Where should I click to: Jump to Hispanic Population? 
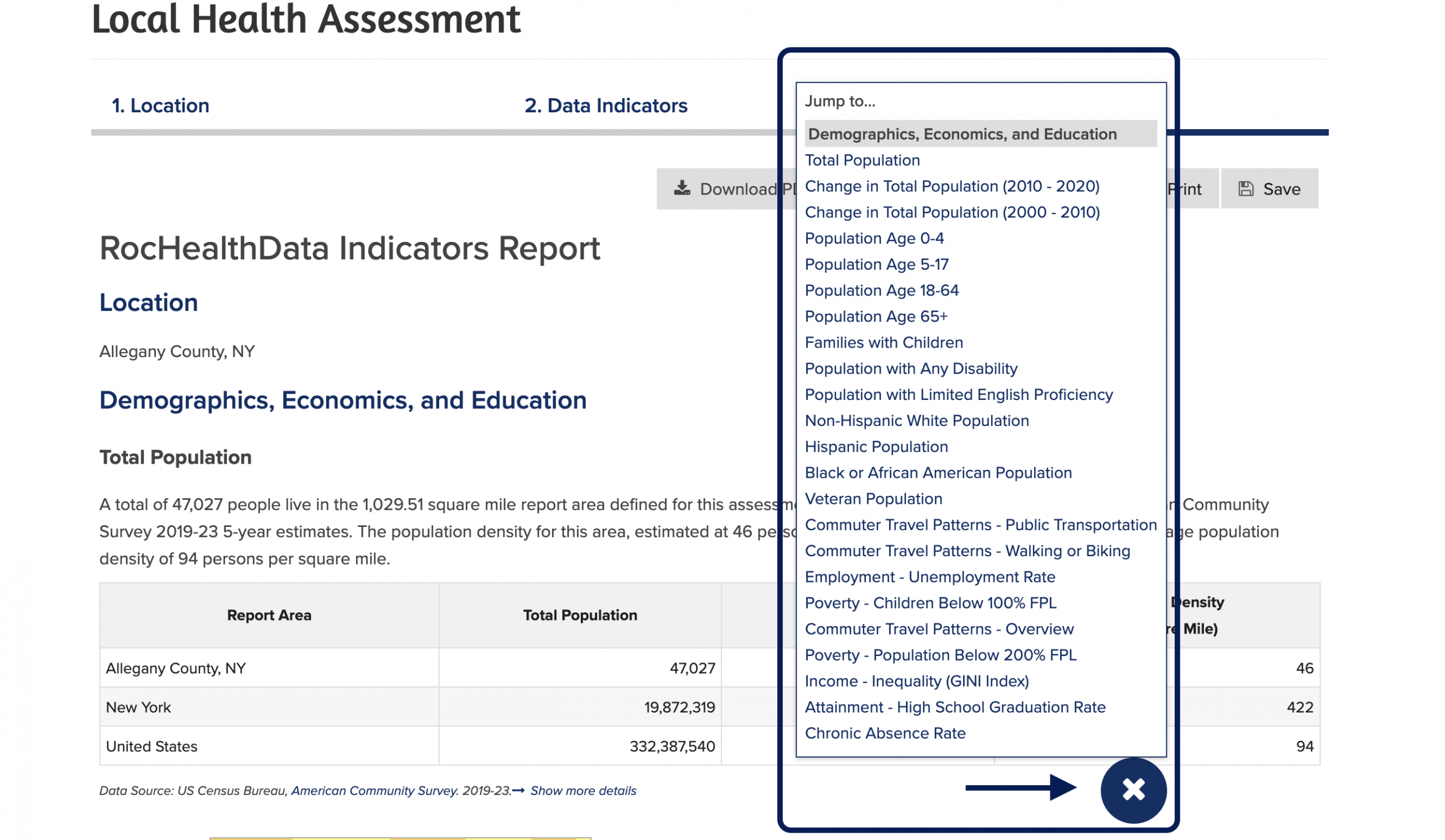click(876, 446)
